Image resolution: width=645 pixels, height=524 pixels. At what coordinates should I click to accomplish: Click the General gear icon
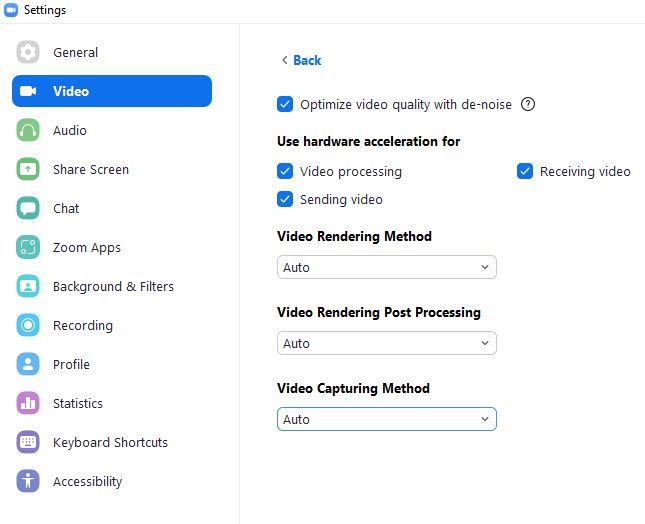click(28, 52)
